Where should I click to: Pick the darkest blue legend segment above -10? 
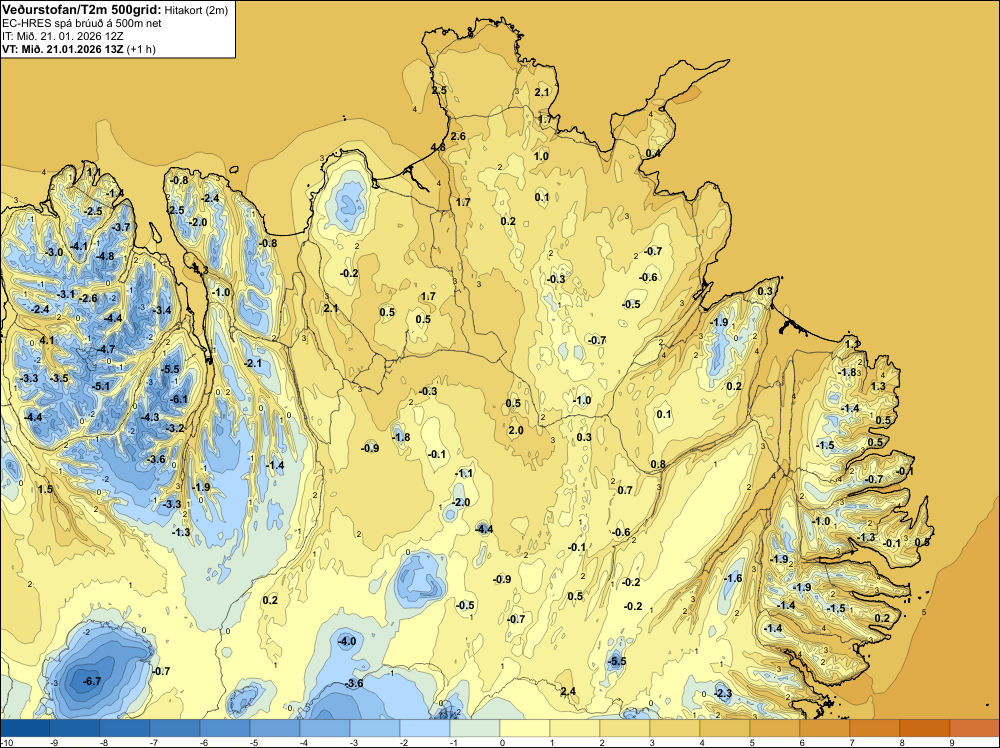(25, 728)
